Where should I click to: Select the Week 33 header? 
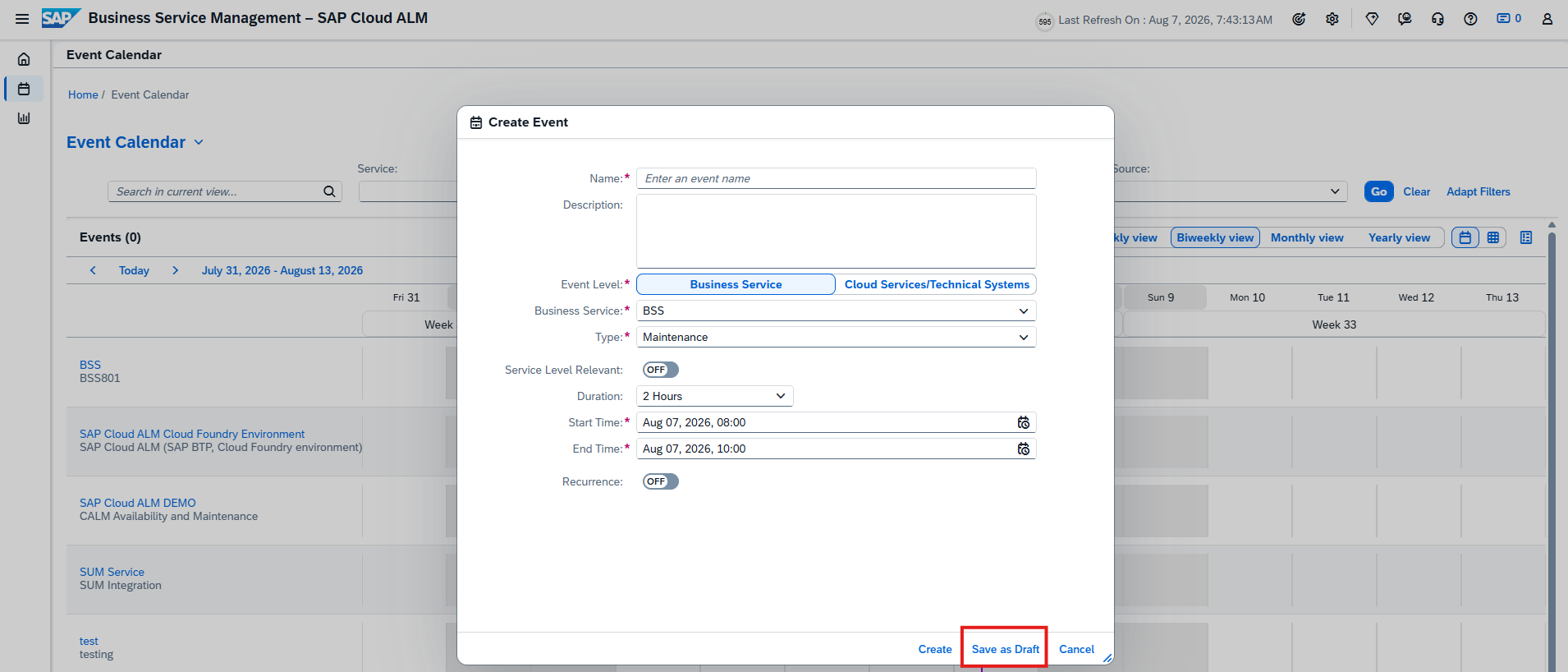click(1334, 324)
